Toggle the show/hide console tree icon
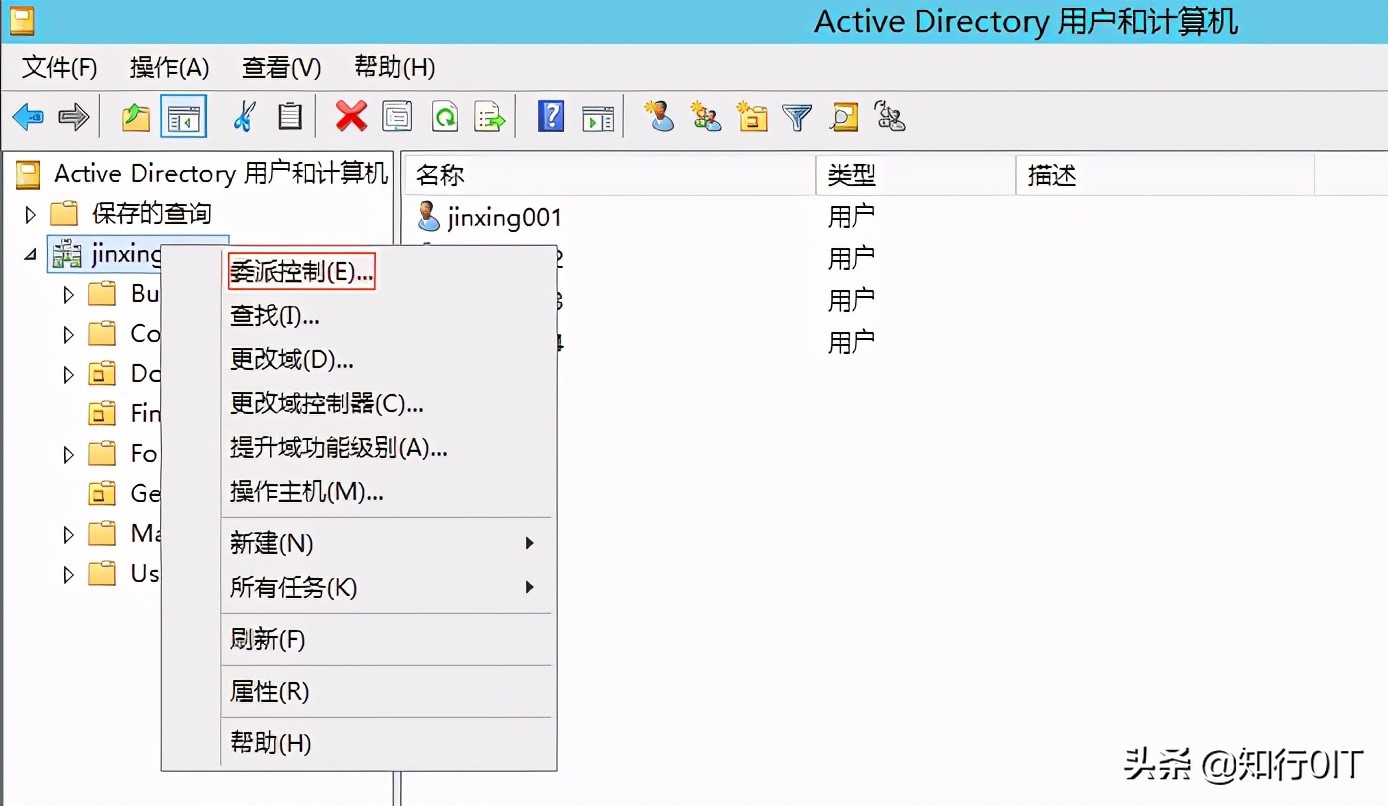This screenshot has width=1388, height=806. tap(184, 117)
